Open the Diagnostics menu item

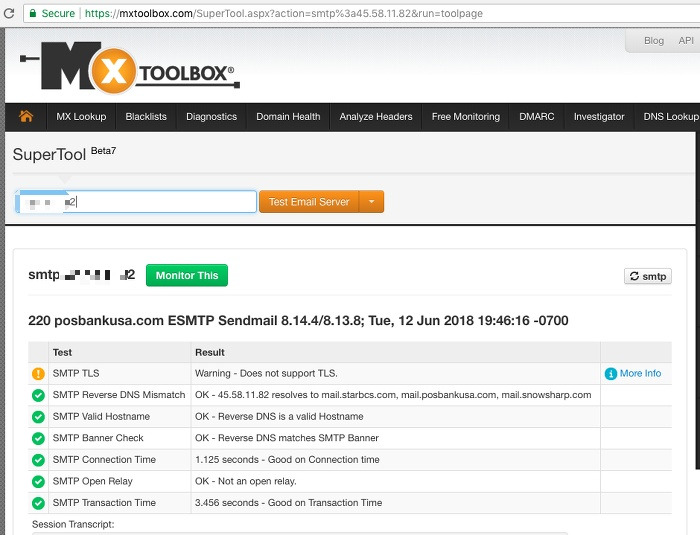211,117
